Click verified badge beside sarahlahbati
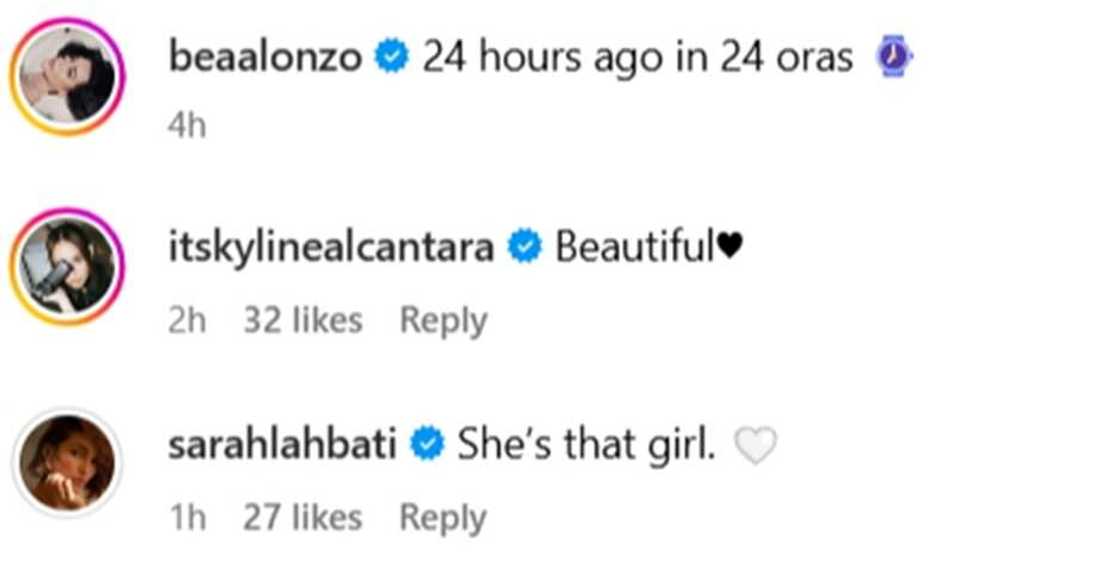Viewport: 1120px width, 583px height. tap(428, 445)
